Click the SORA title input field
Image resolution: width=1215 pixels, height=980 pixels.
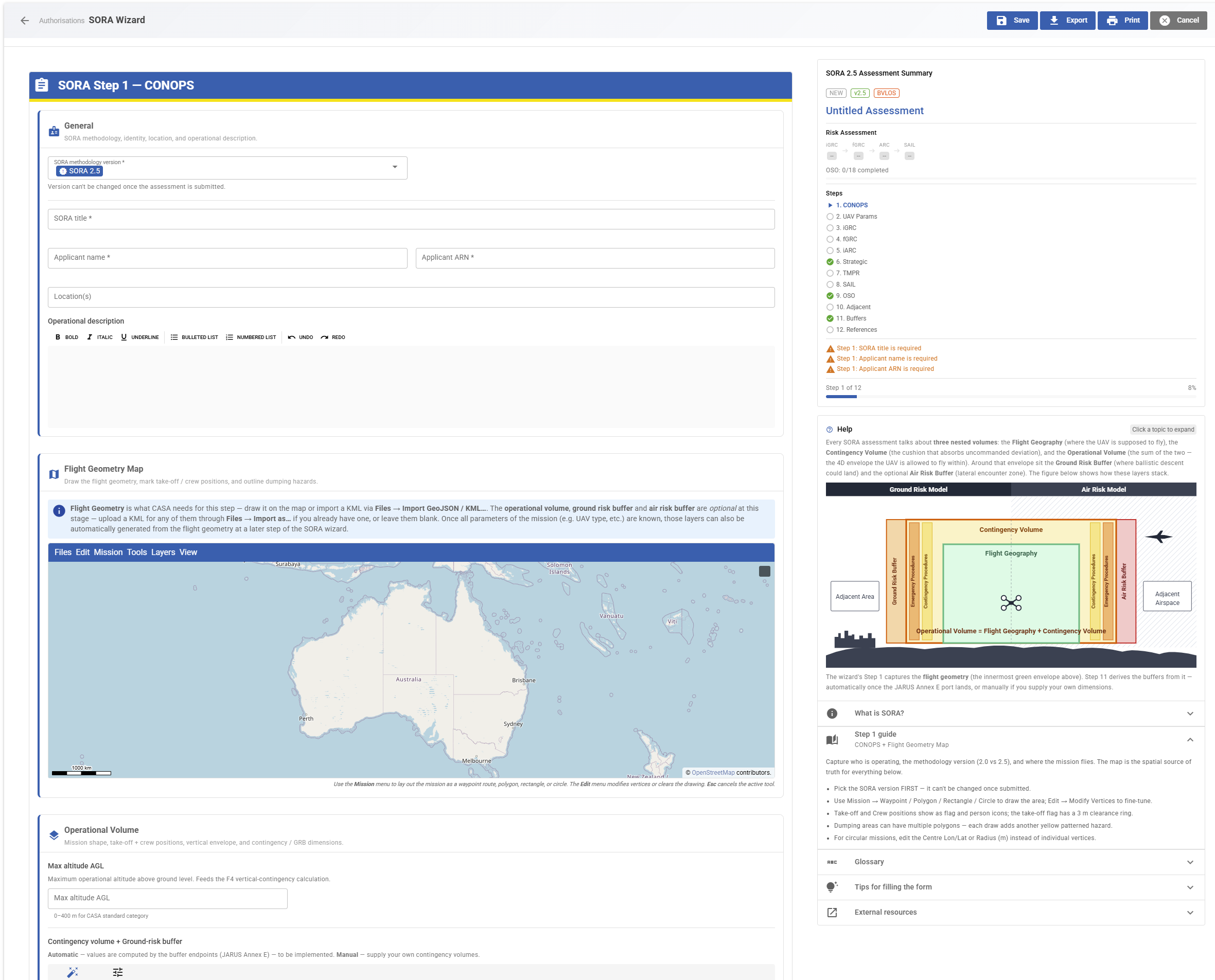pyautogui.click(x=411, y=219)
